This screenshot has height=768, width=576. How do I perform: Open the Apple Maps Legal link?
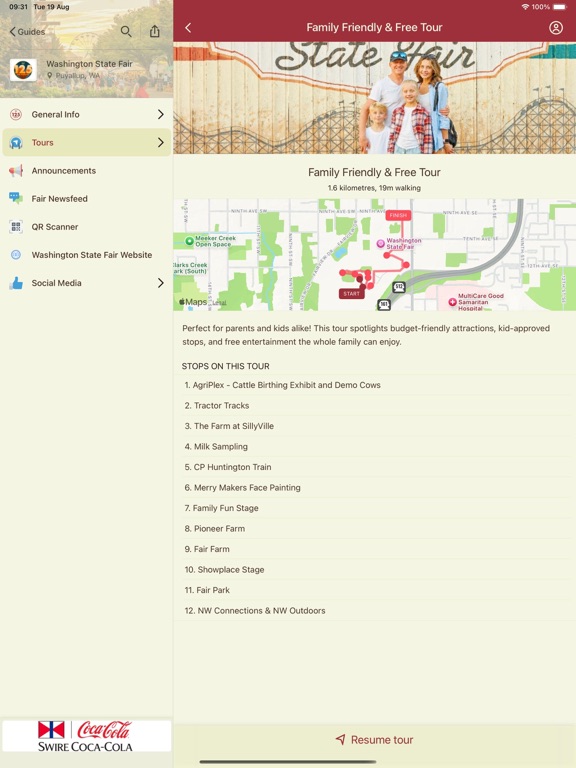point(219,303)
